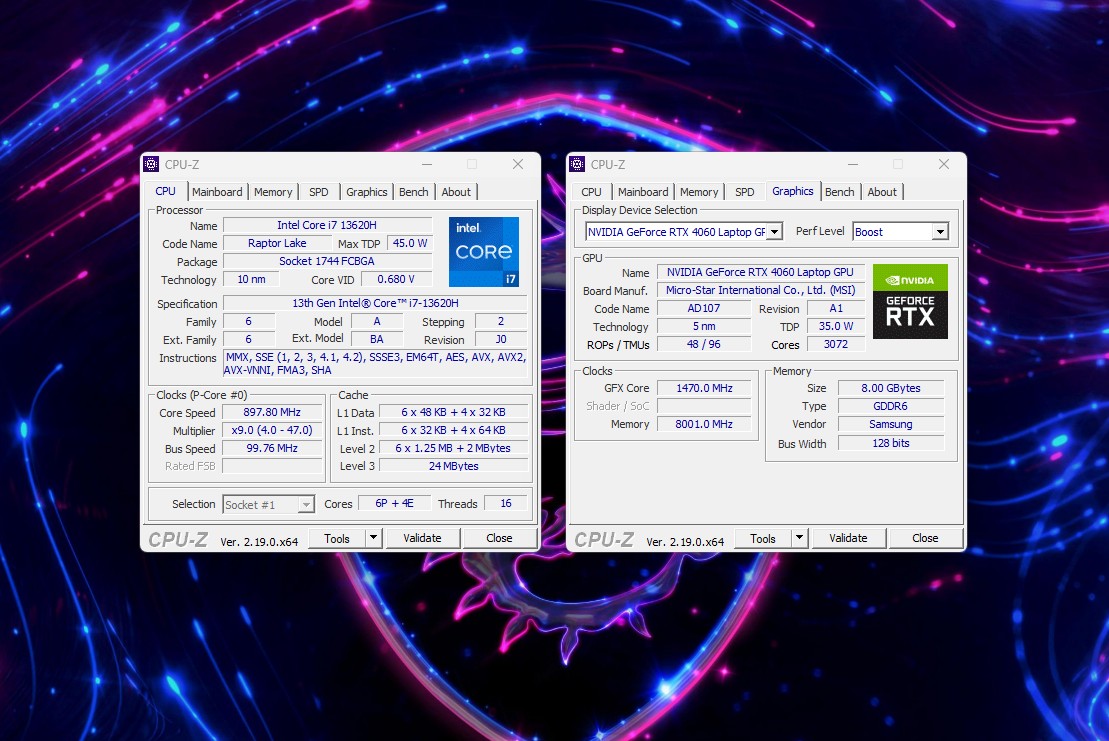The width and height of the screenshot is (1109, 741).
Task: Click Specification field 13th Gen Intel Core i7-13620H
Action: tap(376, 303)
